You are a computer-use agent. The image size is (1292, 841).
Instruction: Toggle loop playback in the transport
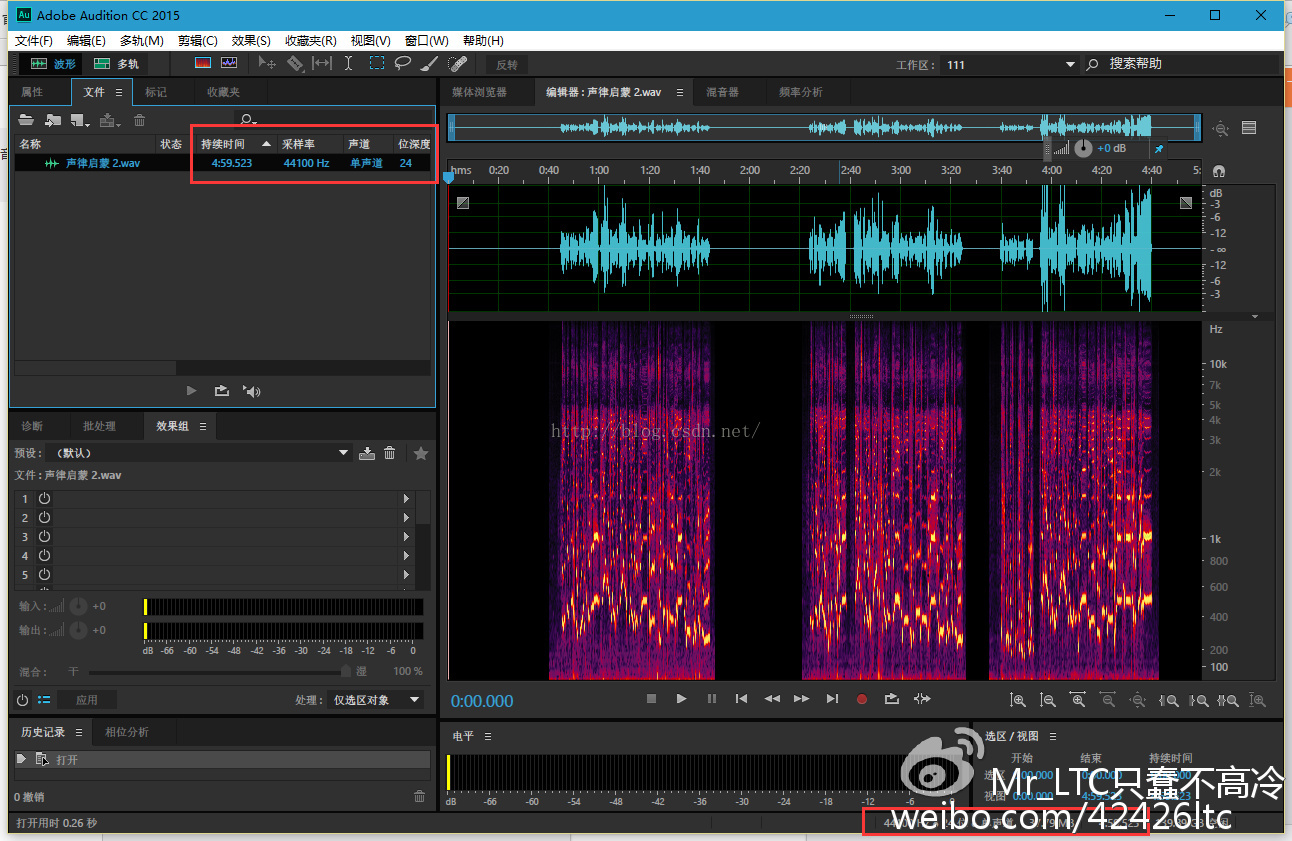tap(892, 699)
